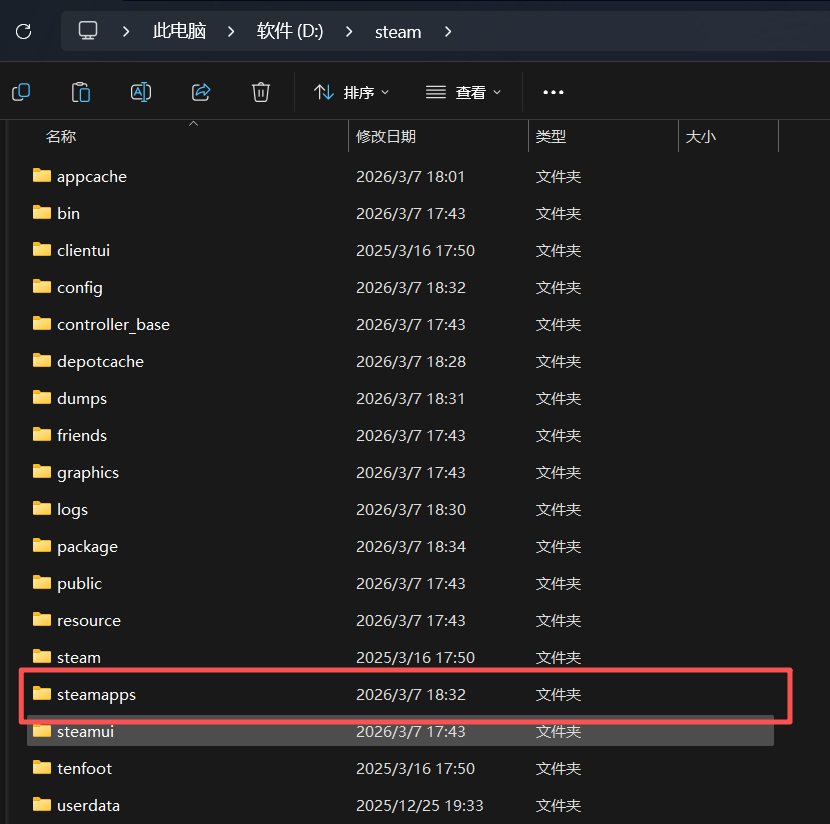Expand chevron after 软件 (D:)

pos(349,32)
